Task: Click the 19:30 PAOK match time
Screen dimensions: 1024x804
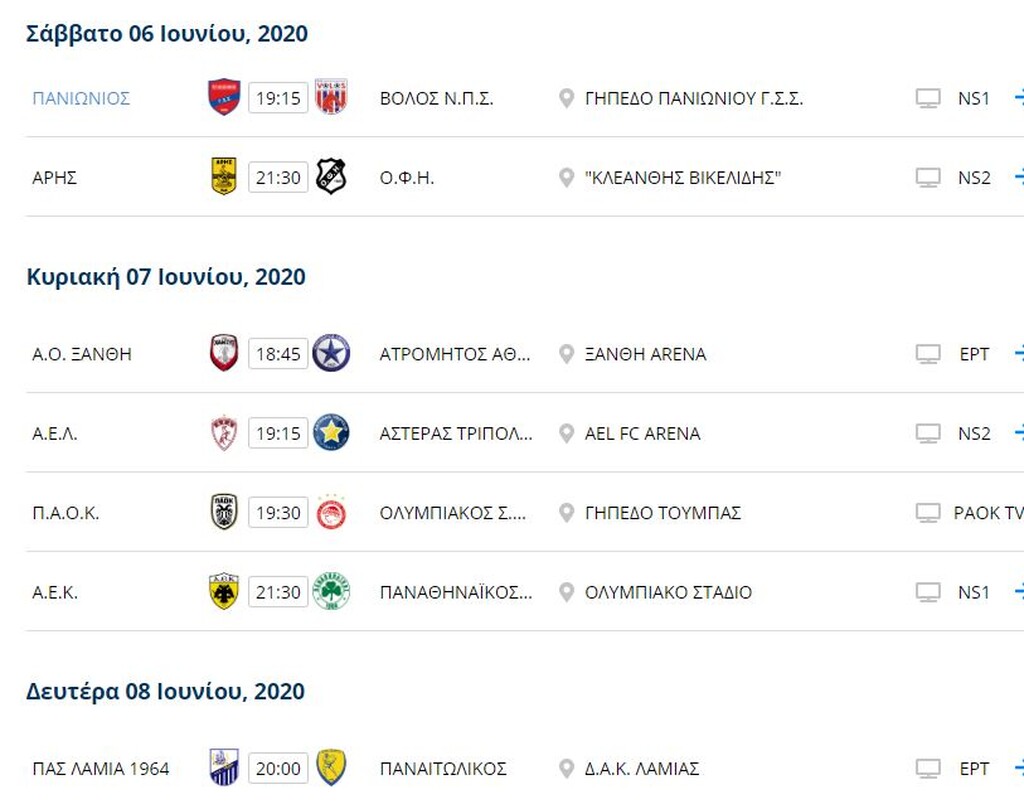Action: [x=278, y=513]
